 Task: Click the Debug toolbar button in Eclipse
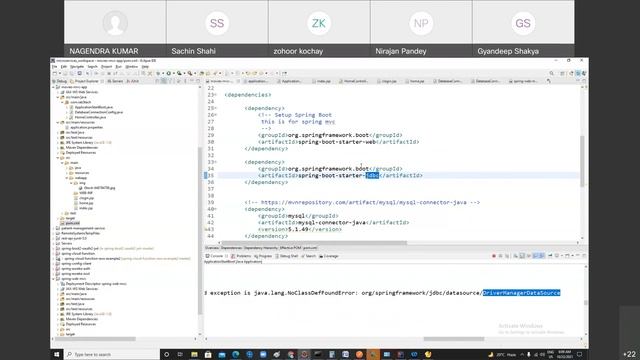pyautogui.click(x=158, y=73)
